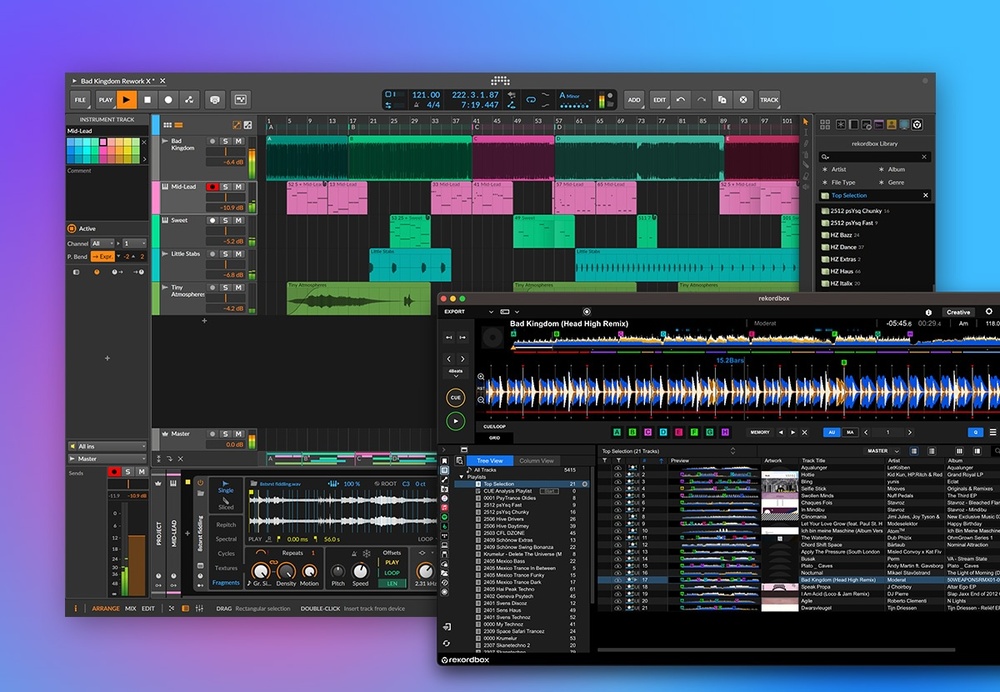Mute the Mid-Lead track
The width and height of the screenshot is (1000, 692).
(x=239, y=187)
